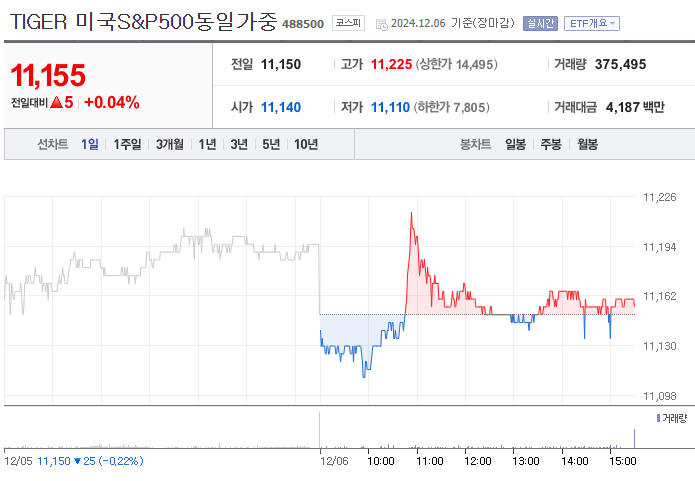Click the 12:00 time axis label
The width and height of the screenshot is (695, 481).
477,461
